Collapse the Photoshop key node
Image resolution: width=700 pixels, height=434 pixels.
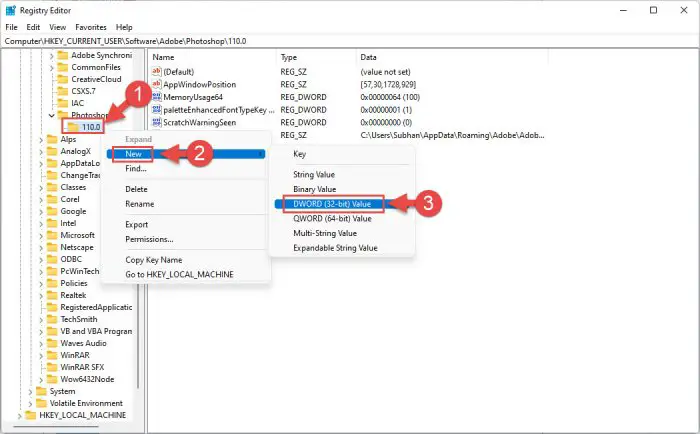tap(52, 115)
